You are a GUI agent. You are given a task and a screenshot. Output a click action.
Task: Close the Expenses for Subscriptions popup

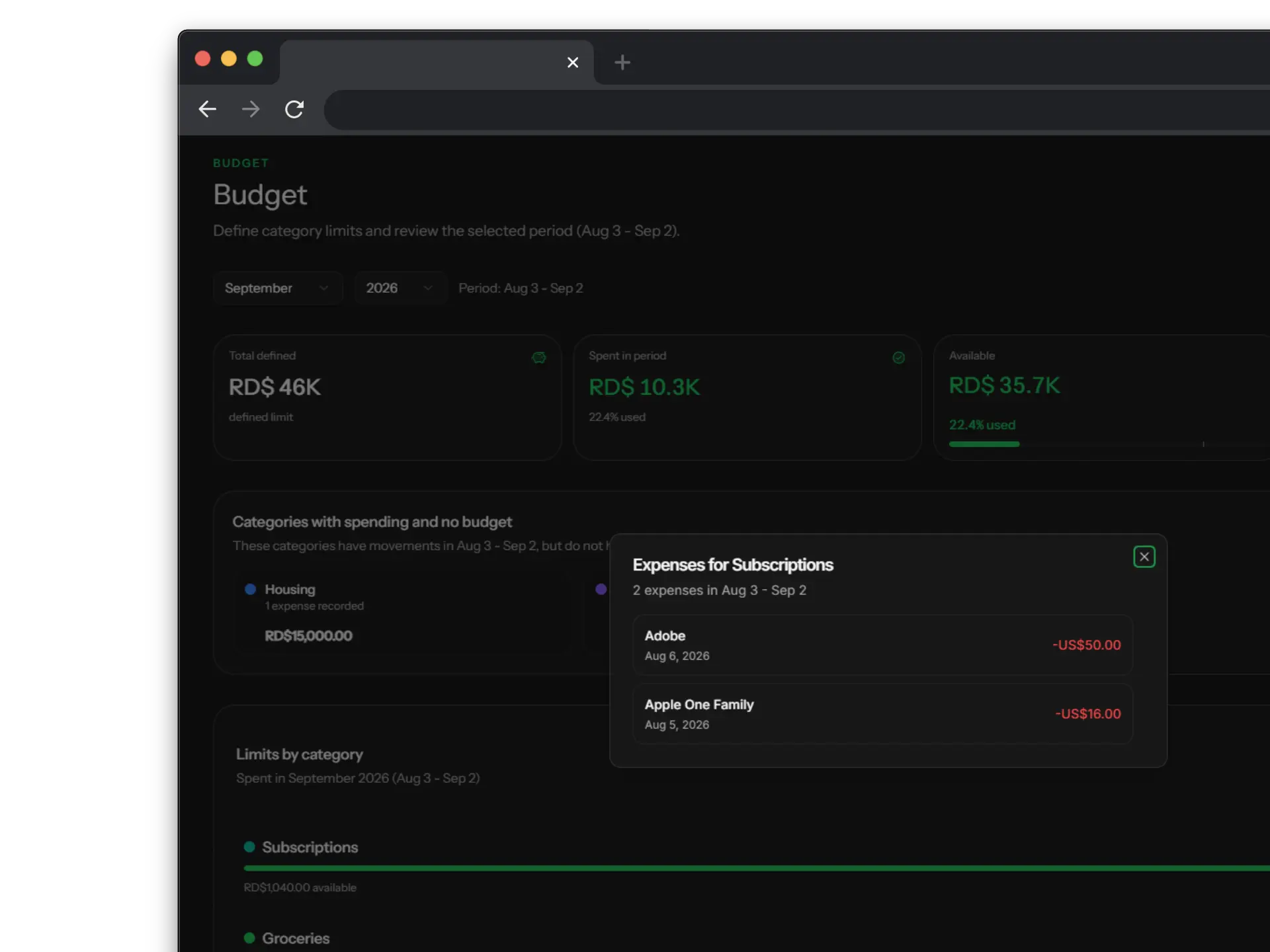coord(1144,557)
